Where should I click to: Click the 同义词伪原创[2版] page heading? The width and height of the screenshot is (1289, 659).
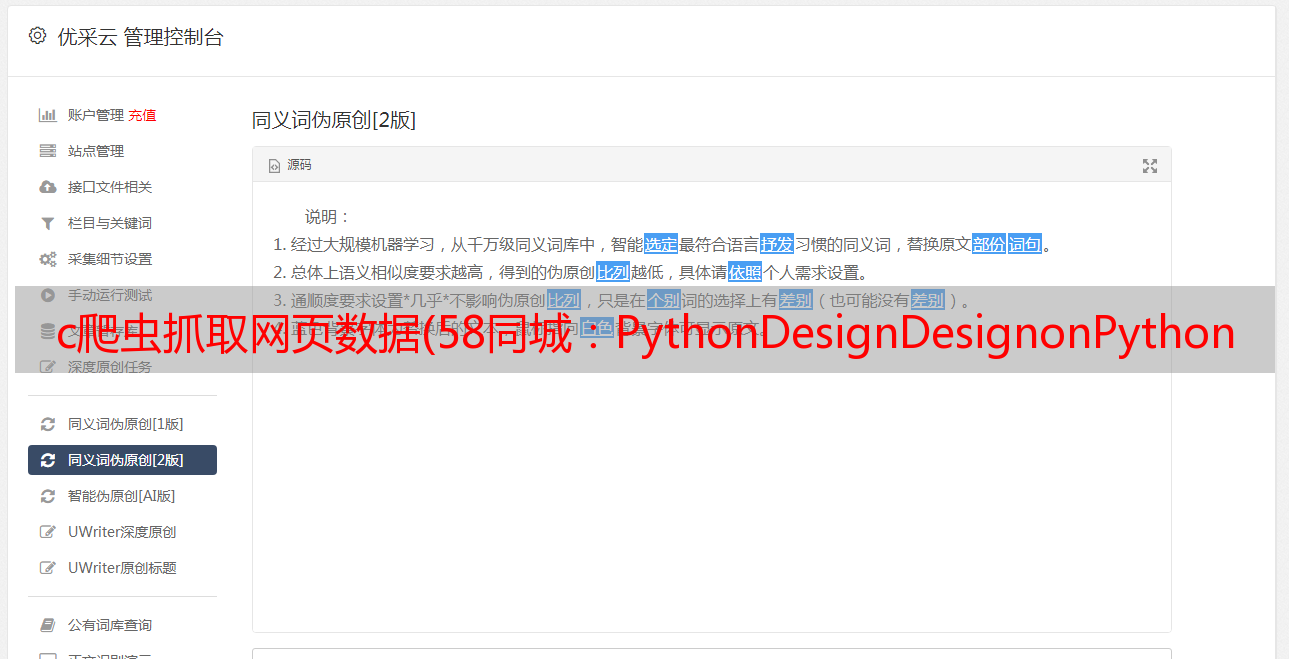[334, 120]
